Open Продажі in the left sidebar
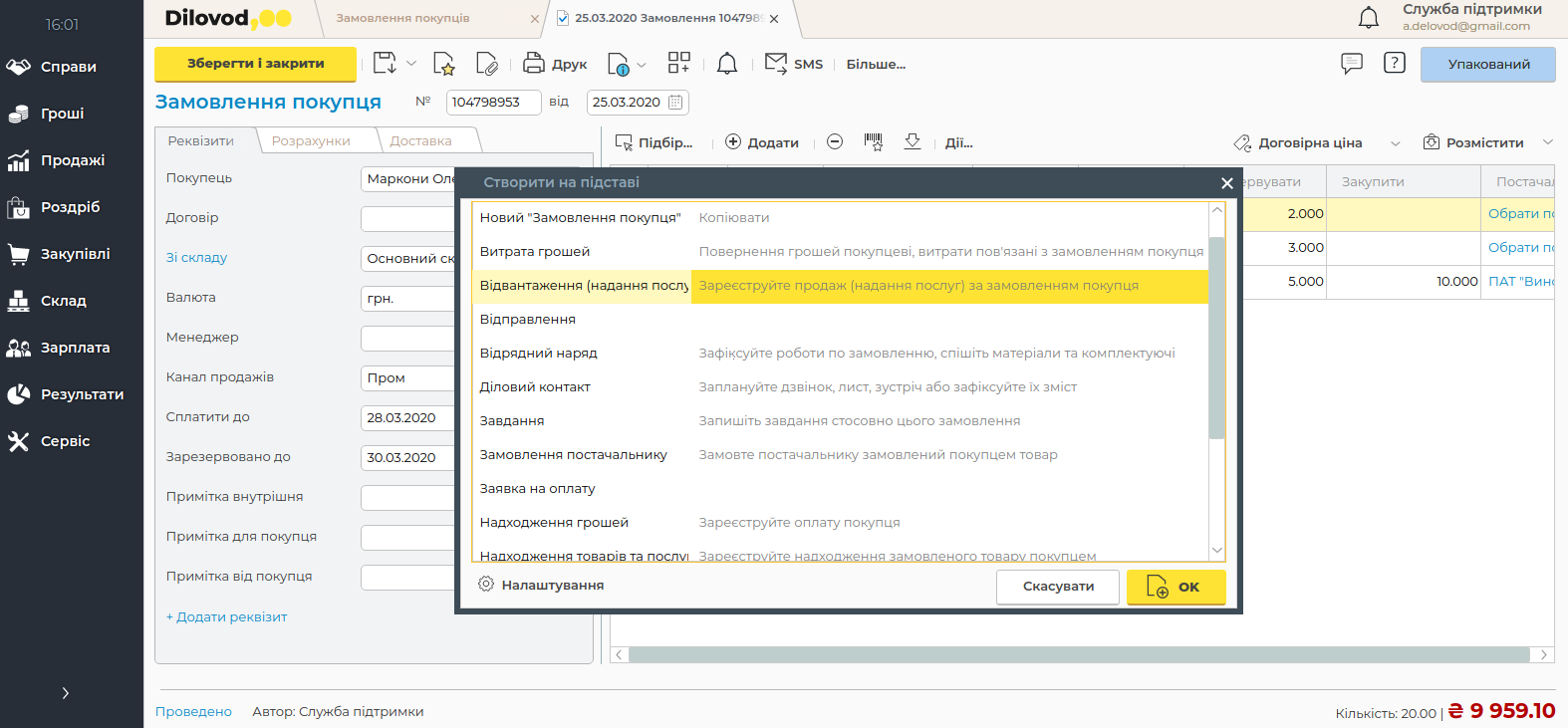The image size is (1568, 728). point(72,160)
